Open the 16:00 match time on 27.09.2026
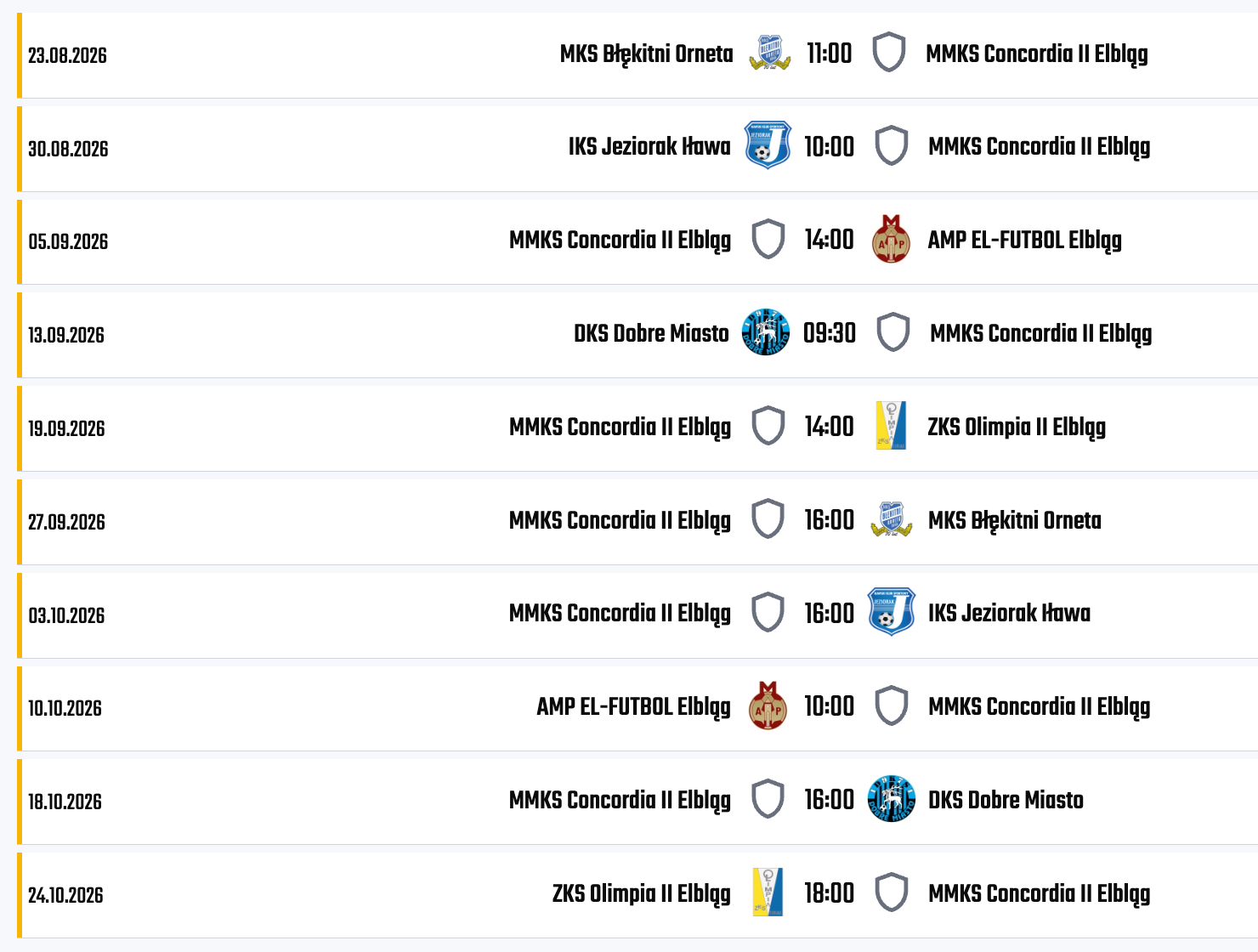The image size is (1258, 952). pos(829,519)
